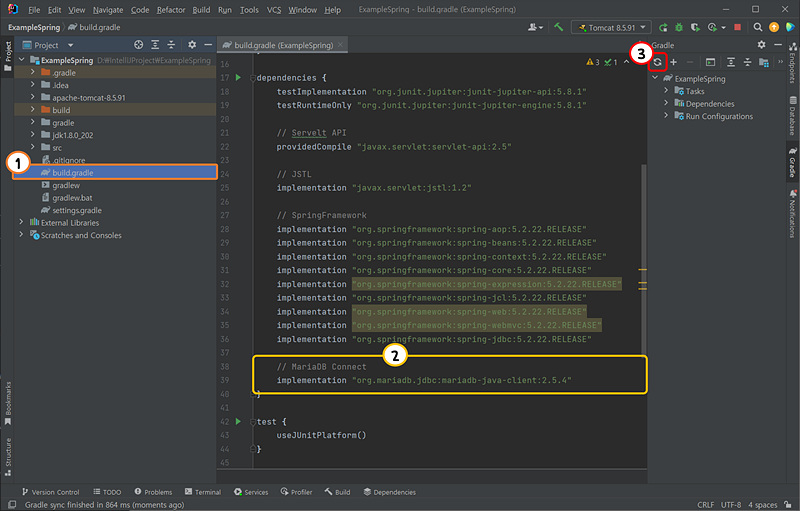This screenshot has height=511, width=800.
Task: Open Project panel options gear
Action: [x=192, y=45]
